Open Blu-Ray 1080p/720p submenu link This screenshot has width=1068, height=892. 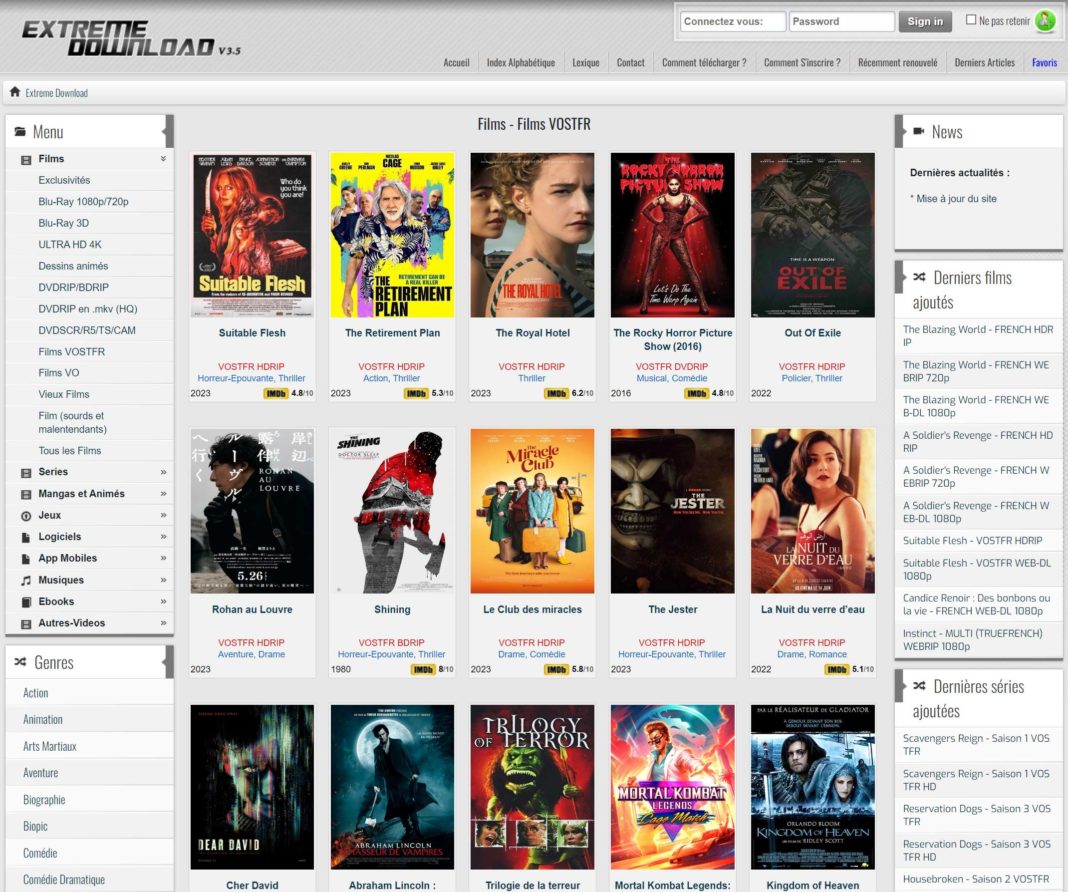click(83, 202)
